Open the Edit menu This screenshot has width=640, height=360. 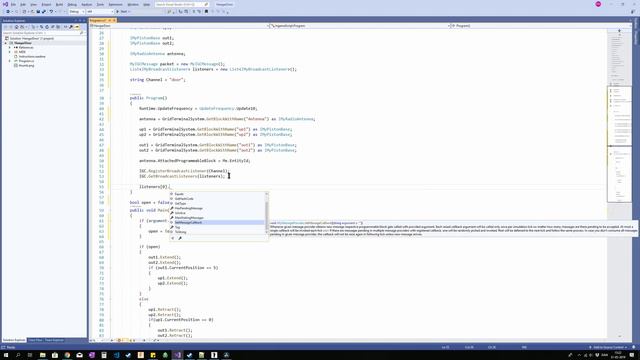tap(23, 4)
